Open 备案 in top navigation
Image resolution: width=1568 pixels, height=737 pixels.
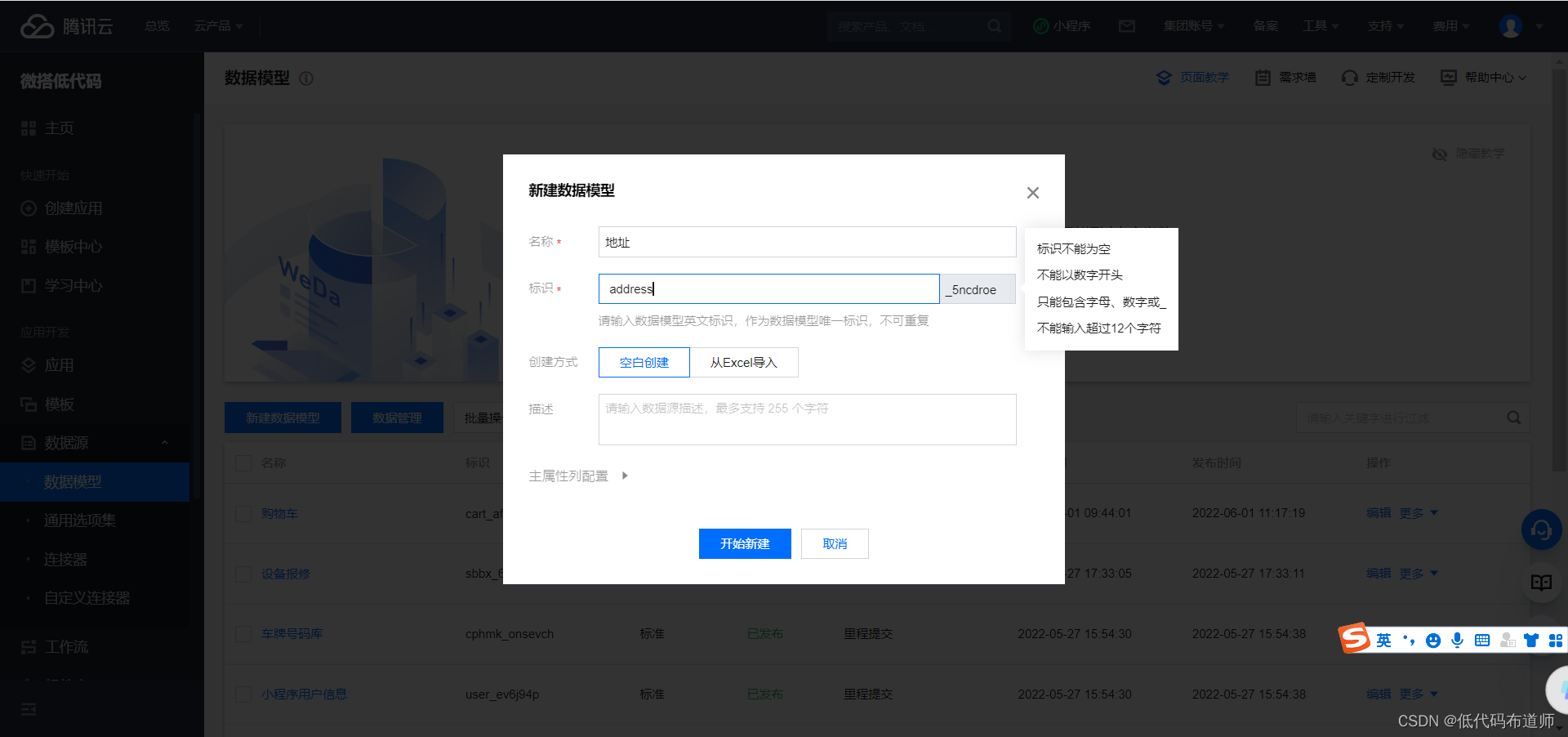point(1266,26)
